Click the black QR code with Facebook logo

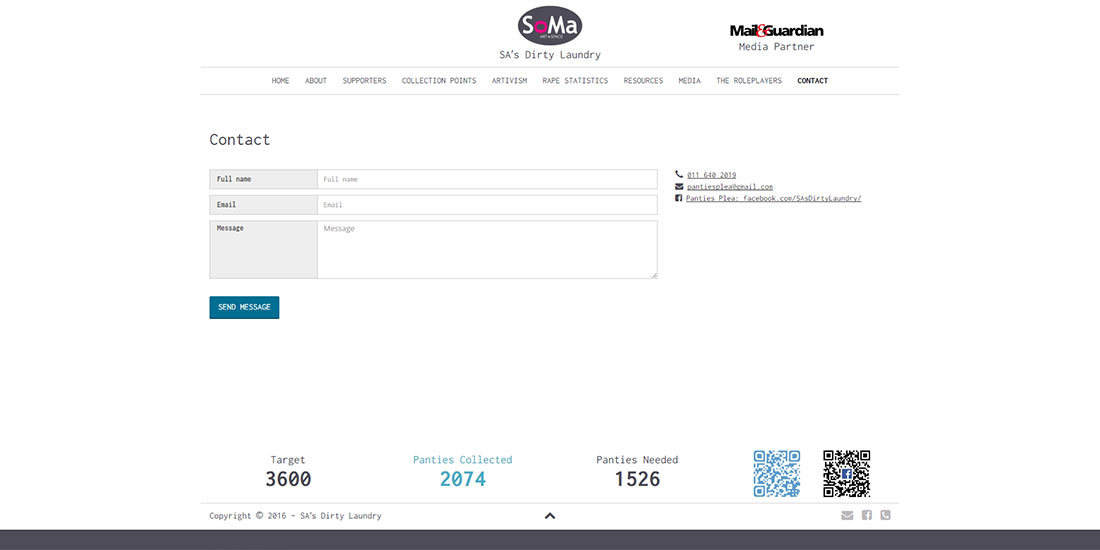(846, 474)
